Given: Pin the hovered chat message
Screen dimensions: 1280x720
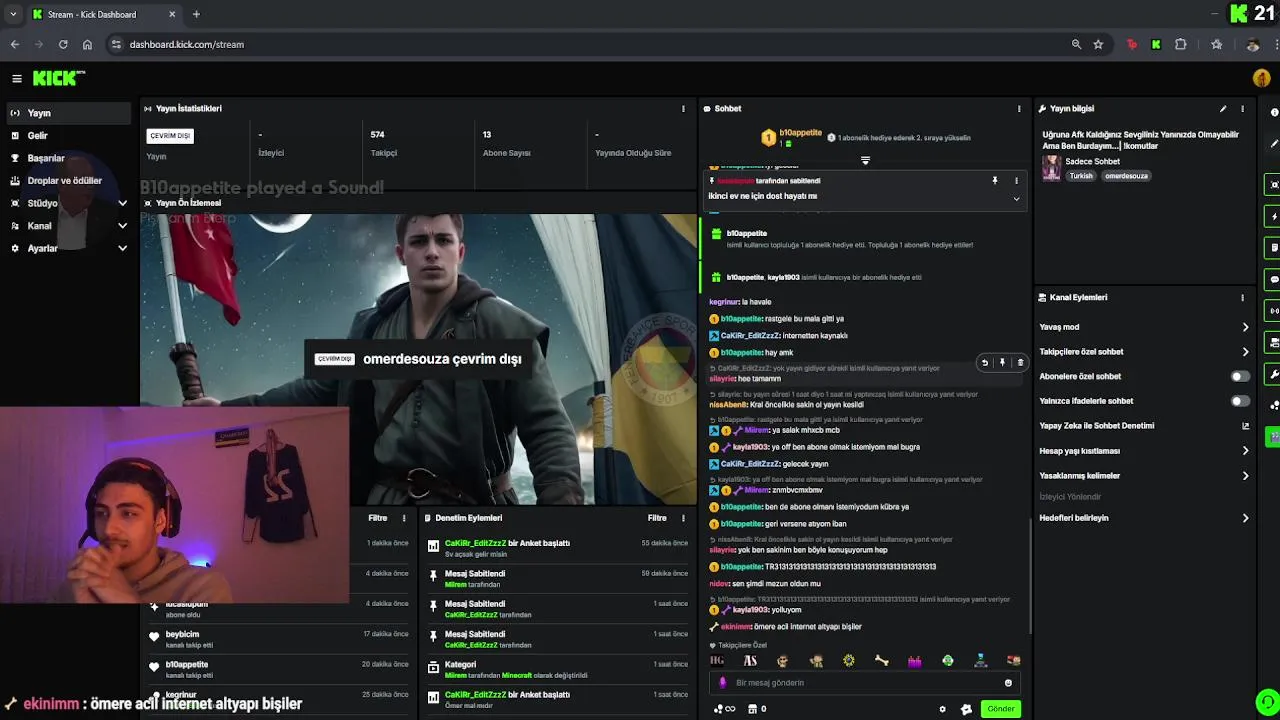Looking at the screenshot, I should pos(1002,362).
